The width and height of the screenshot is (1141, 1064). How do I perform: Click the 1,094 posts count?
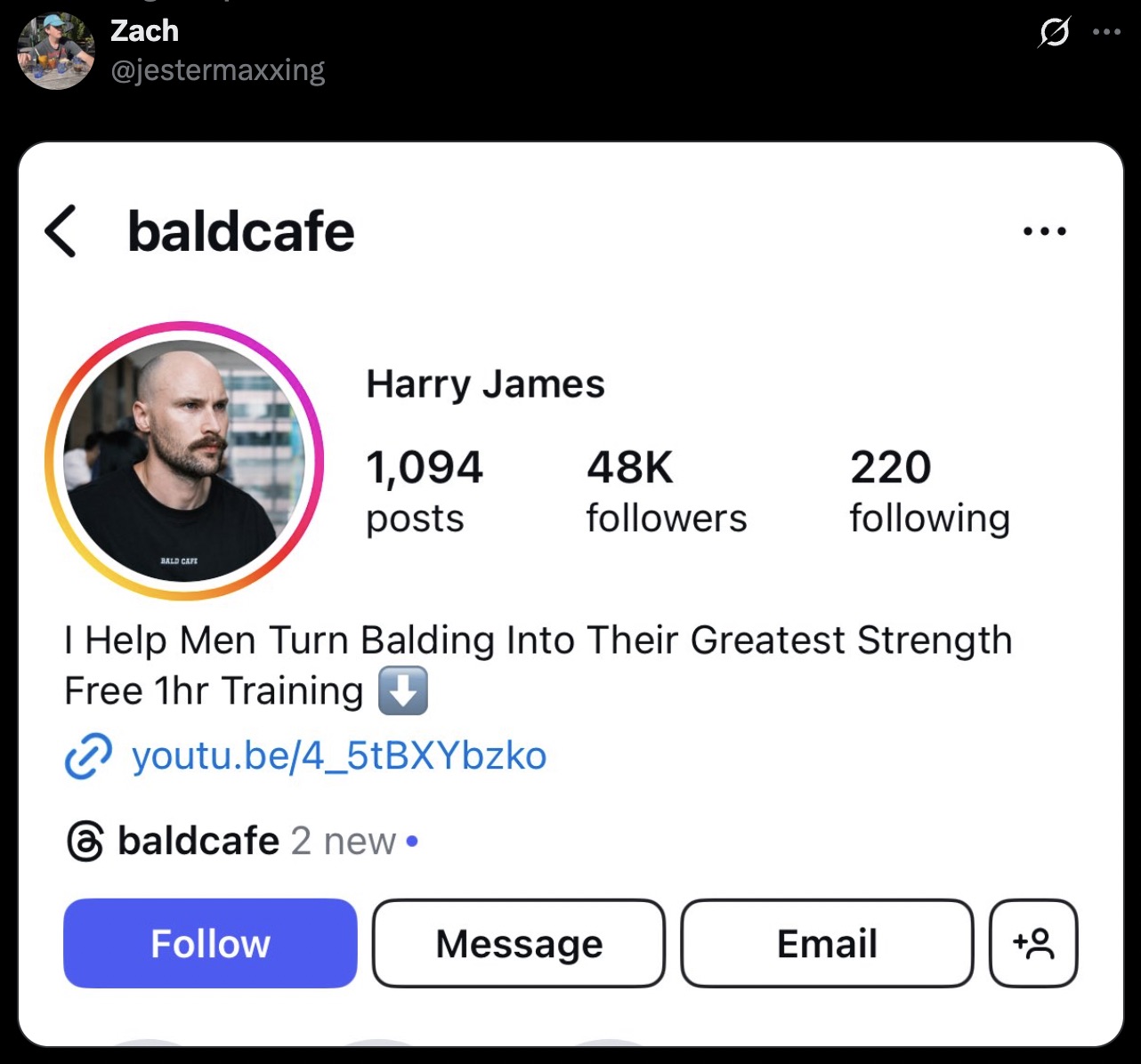pos(425,492)
